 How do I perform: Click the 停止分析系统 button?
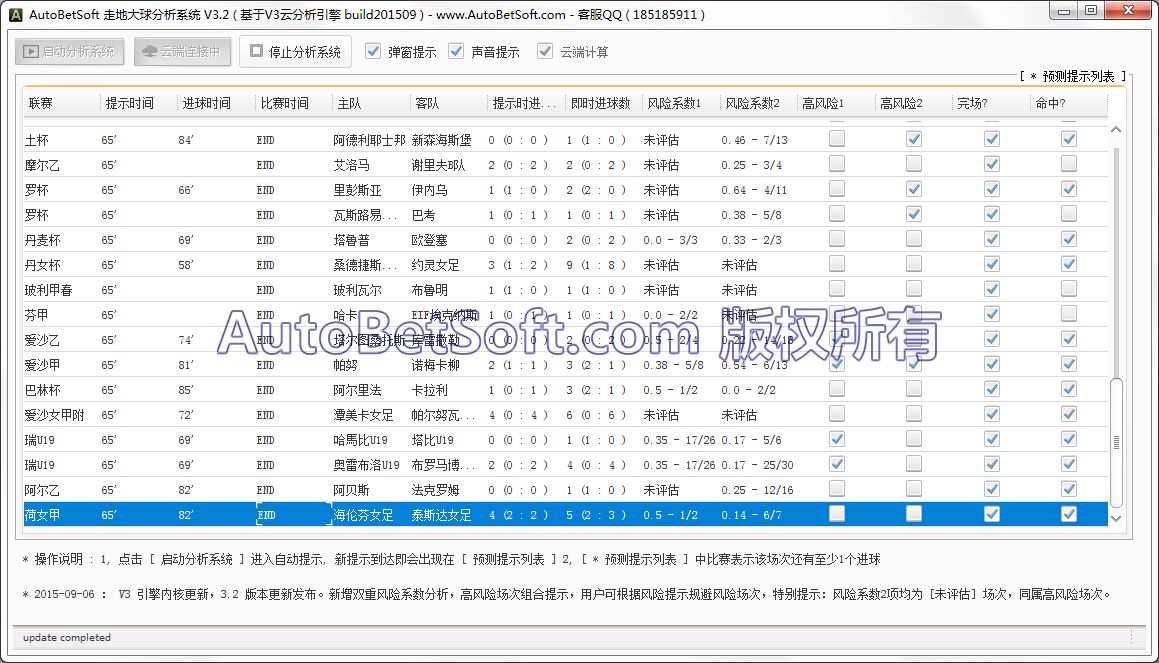click(295, 52)
